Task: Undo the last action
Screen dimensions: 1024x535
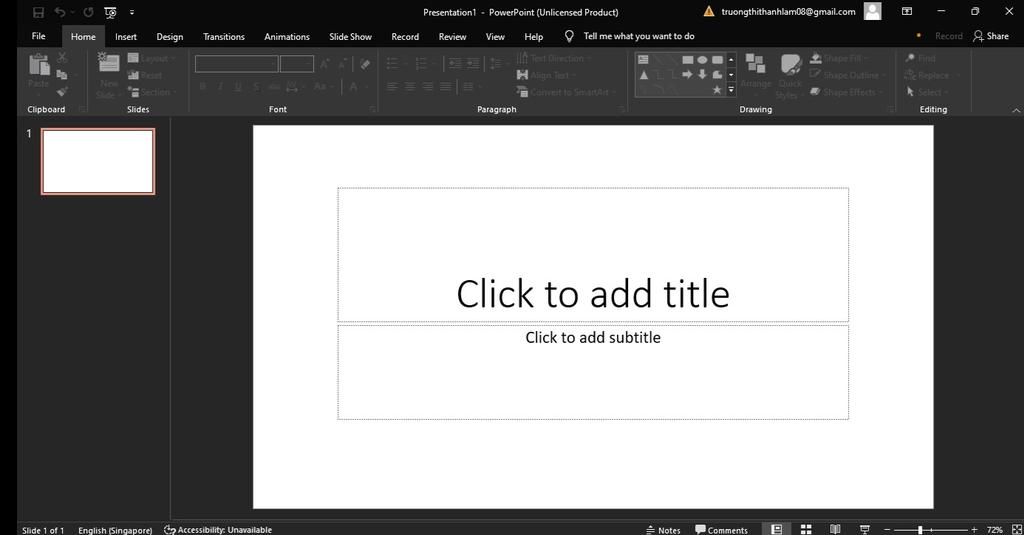Action: (59, 12)
